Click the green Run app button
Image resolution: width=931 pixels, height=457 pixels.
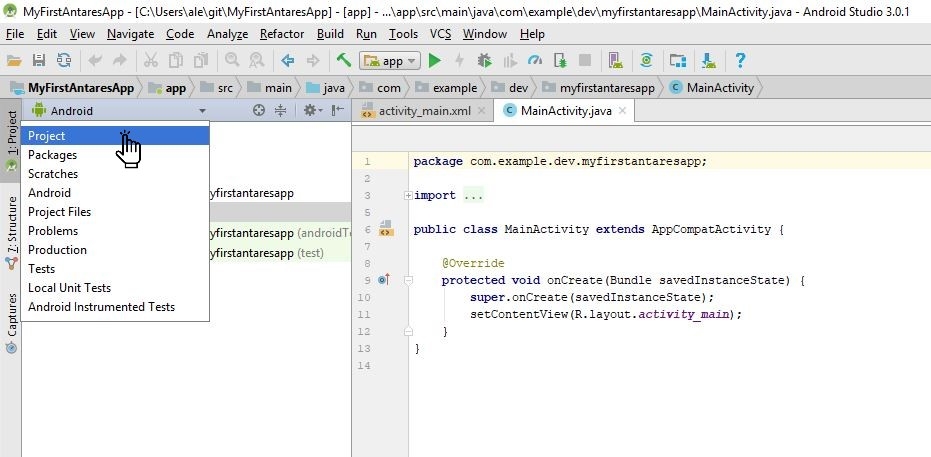[434, 61]
